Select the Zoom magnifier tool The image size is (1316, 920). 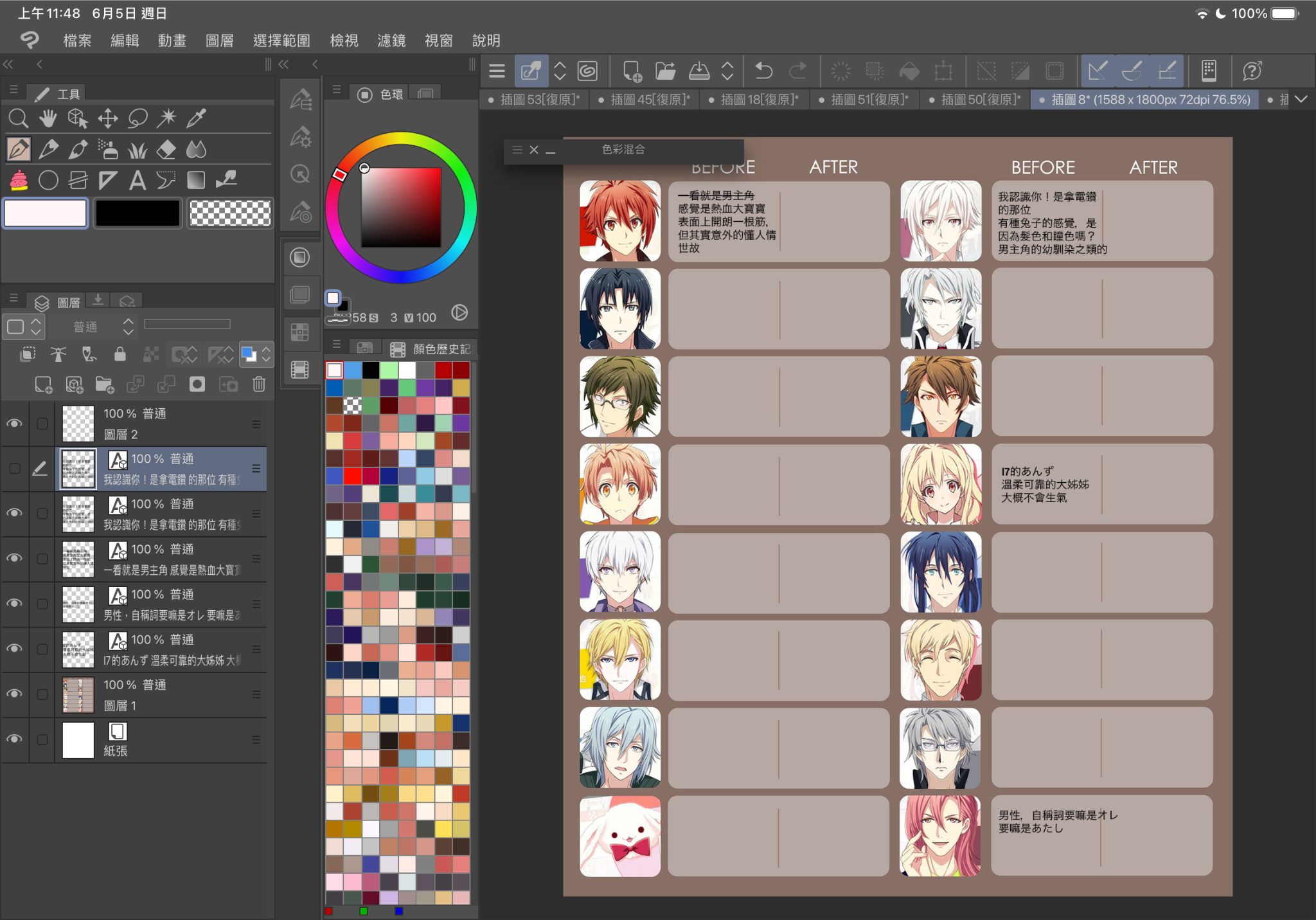click(x=18, y=118)
